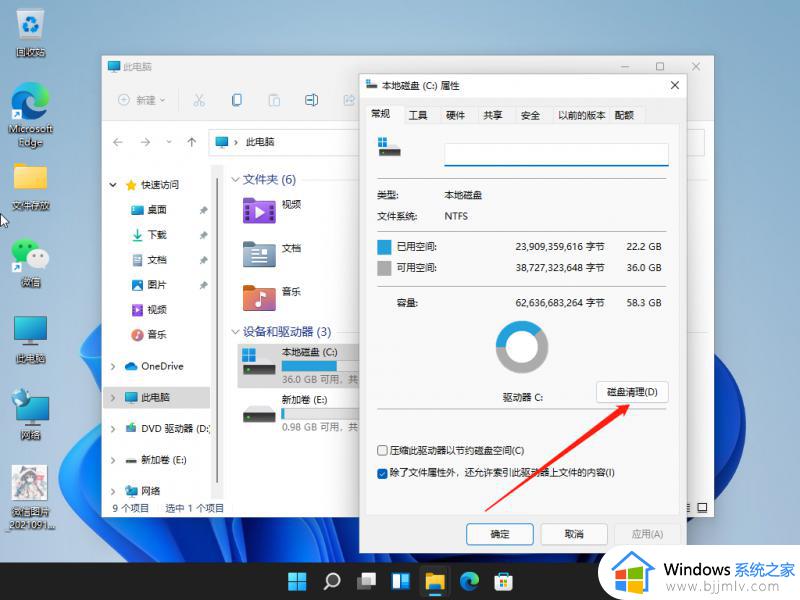
Task: Select the 视频 folder icon in file list
Action: pyautogui.click(x=259, y=211)
